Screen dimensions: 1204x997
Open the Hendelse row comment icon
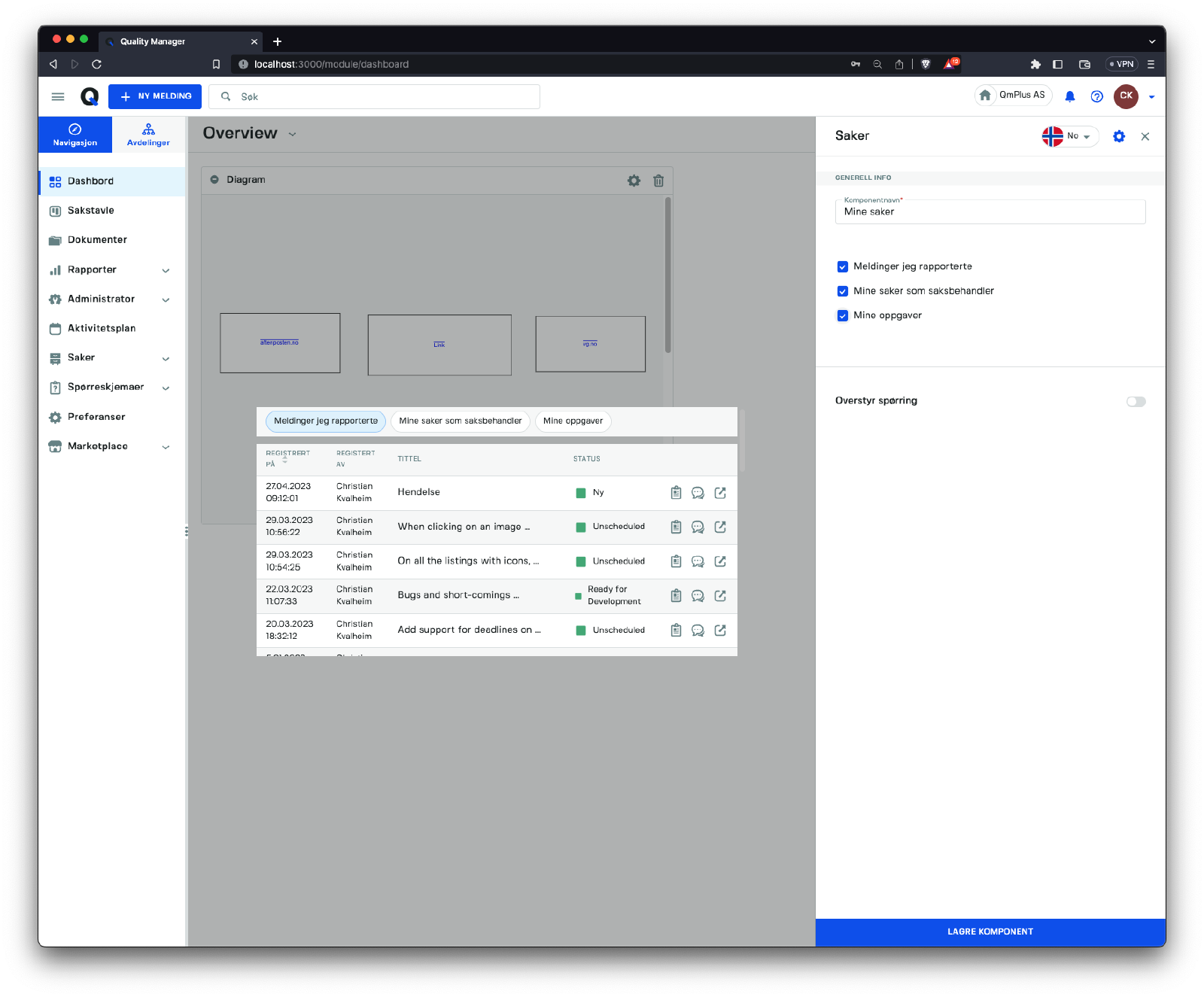[x=698, y=493]
